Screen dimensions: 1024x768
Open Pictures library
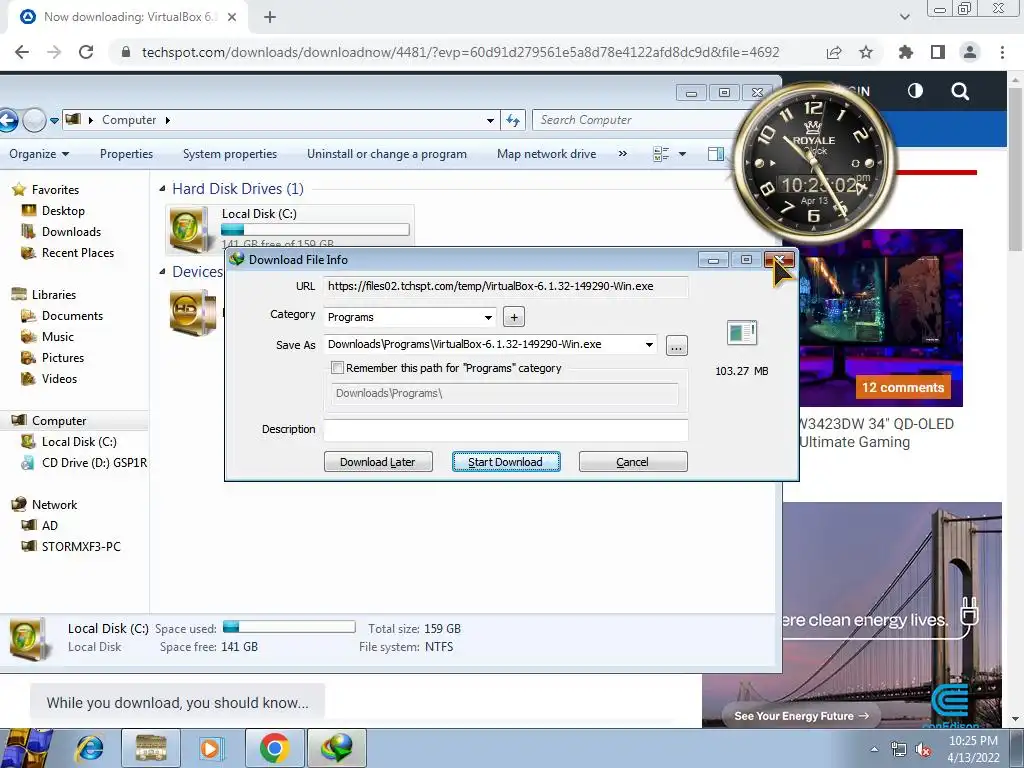[63, 357]
